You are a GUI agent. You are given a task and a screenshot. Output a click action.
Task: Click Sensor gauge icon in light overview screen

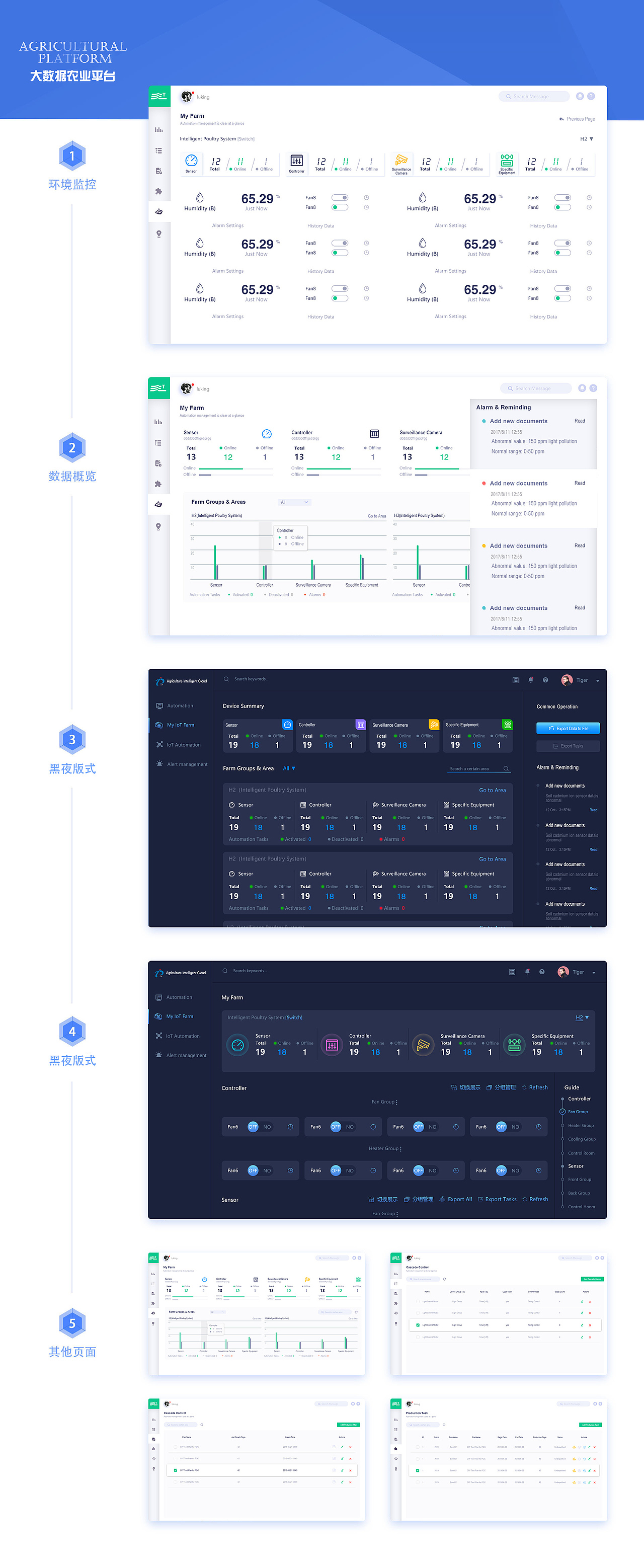click(267, 434)
